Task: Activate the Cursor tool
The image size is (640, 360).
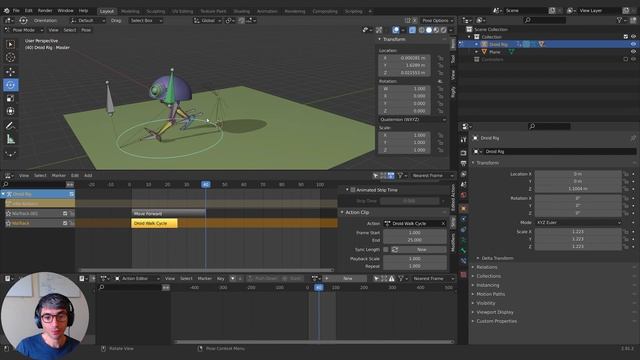Action: 11,58
